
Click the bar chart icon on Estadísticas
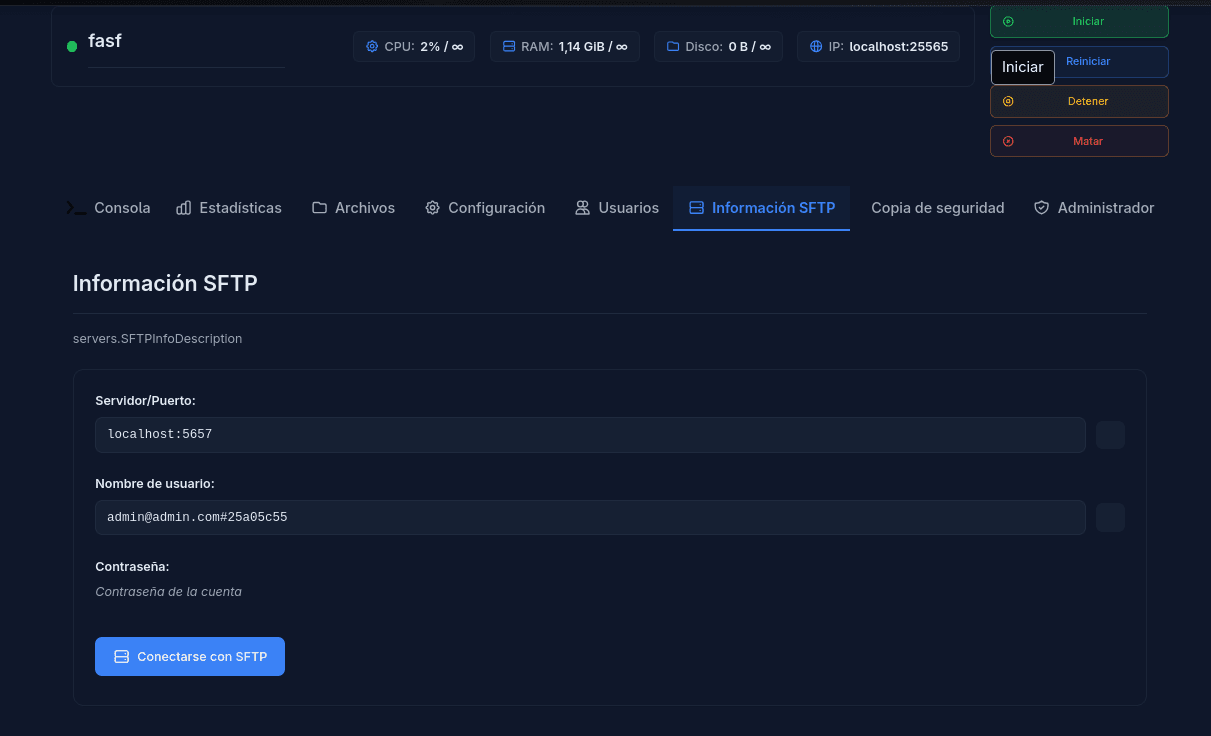point(183,208)
